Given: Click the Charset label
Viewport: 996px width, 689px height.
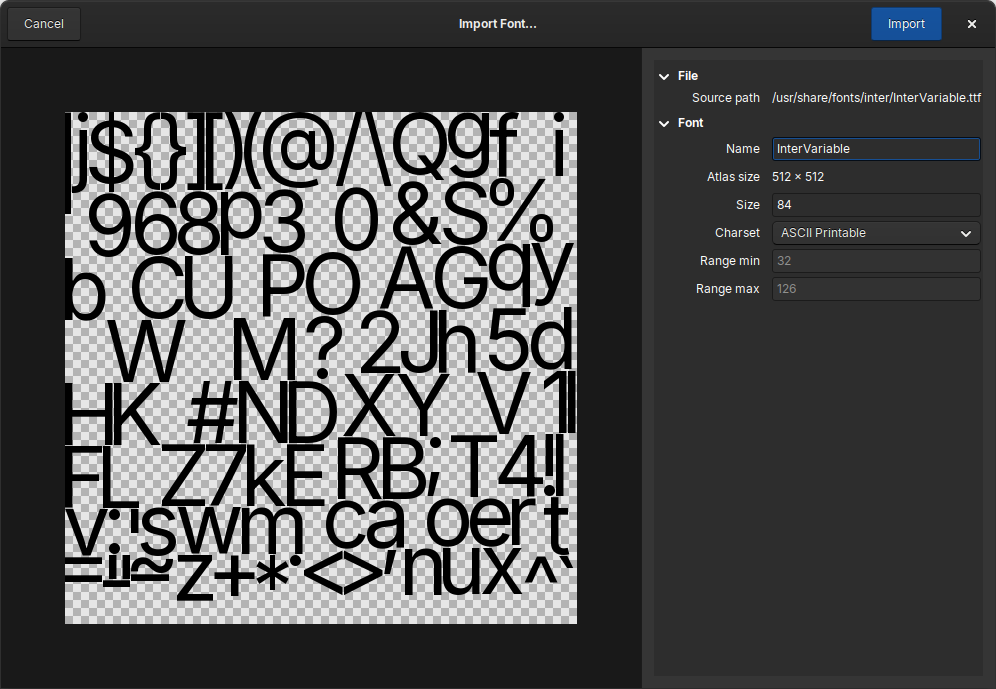Looking at the screenshot, I should tap(737, 232).
